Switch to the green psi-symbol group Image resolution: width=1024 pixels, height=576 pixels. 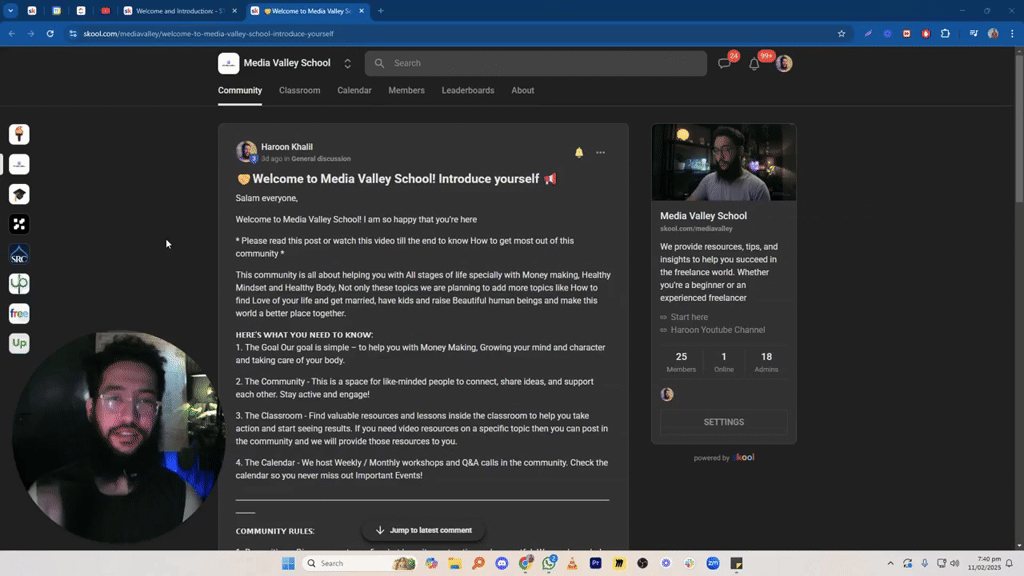point(19,283)
